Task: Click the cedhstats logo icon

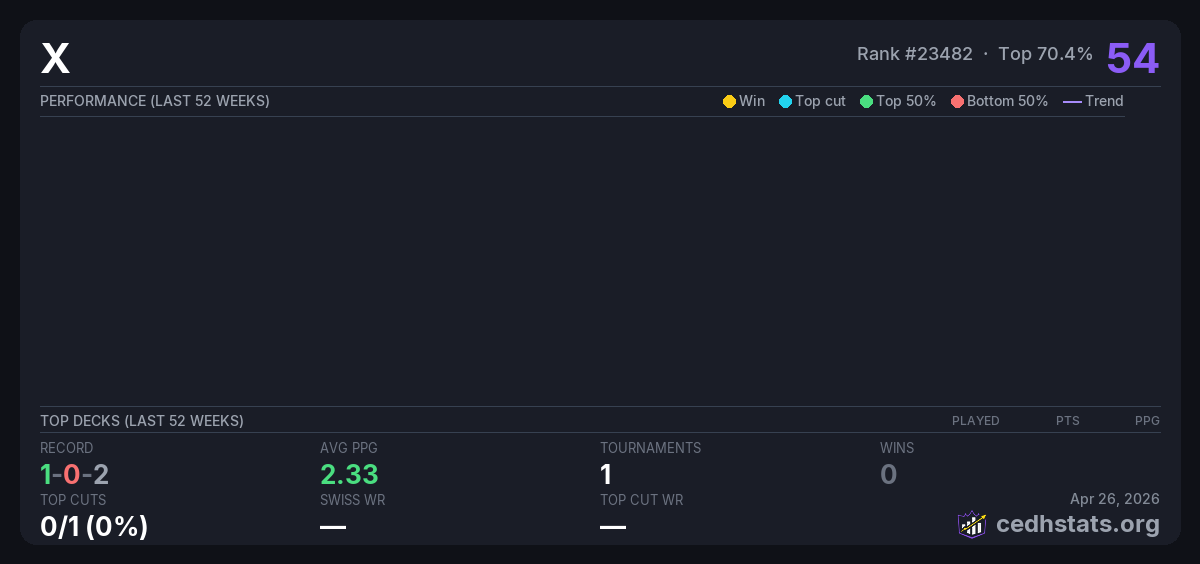Action: pyautogui.click(x=971, y=524)
